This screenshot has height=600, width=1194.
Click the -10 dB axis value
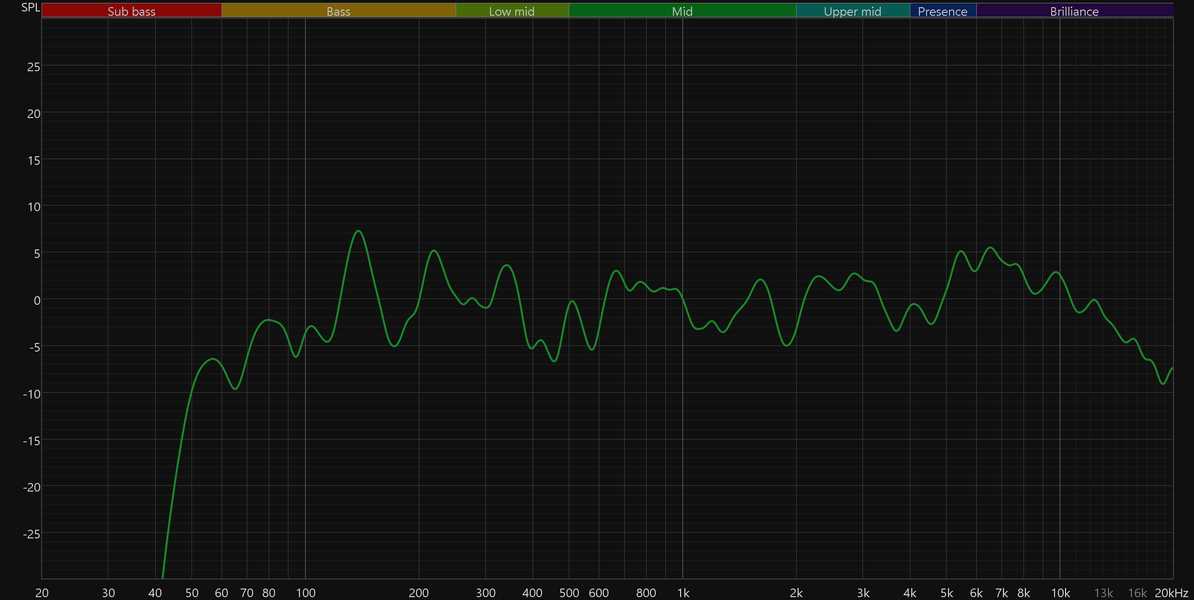pyautogui.click(x=31, y=394)
